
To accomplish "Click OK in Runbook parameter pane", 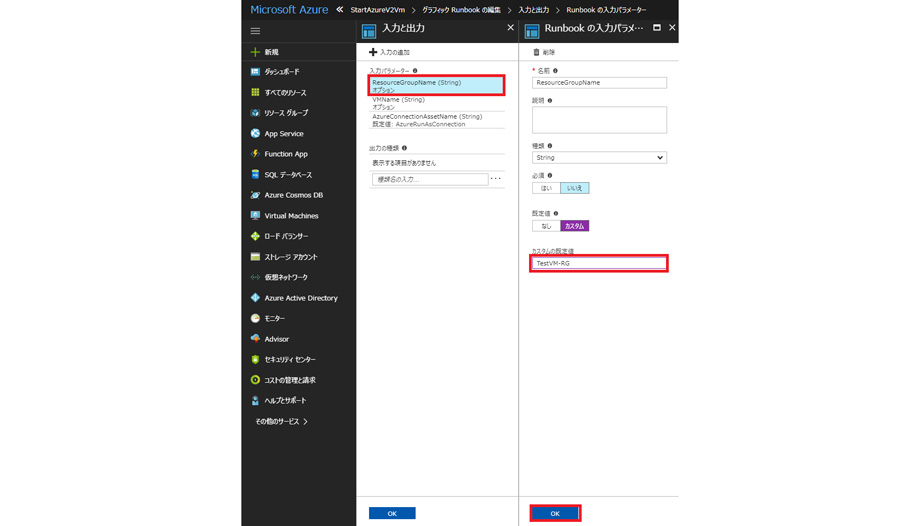I will [x=555, y=513].
